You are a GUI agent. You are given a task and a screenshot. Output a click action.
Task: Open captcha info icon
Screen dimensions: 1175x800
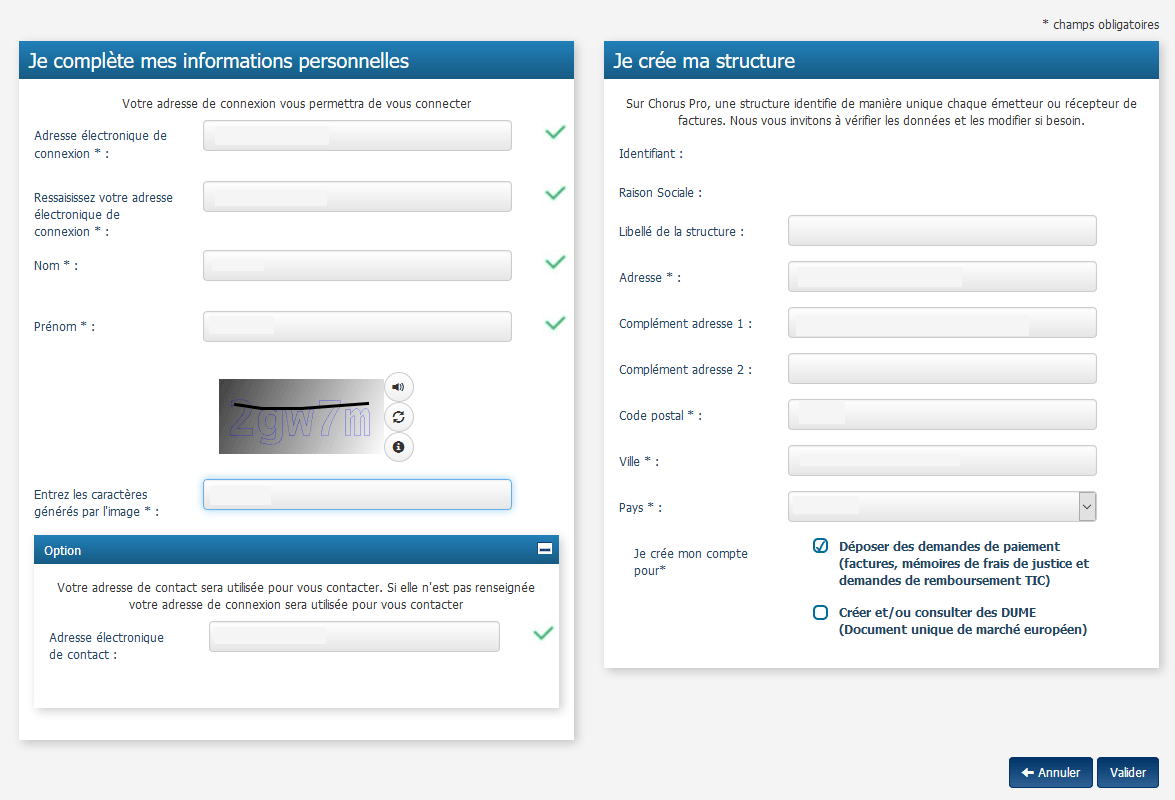pos(399,447)
